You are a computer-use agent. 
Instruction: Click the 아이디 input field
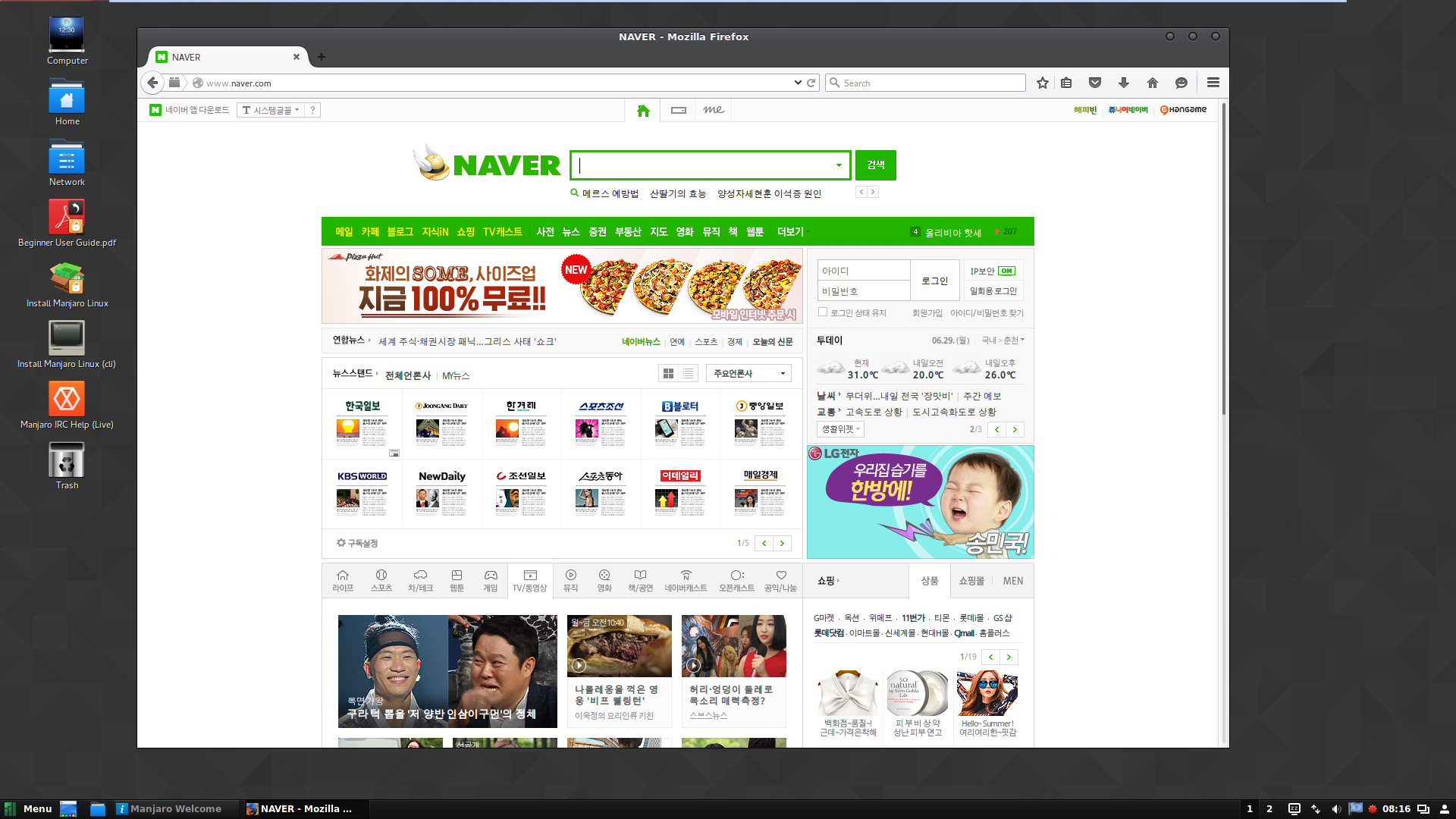click(x=864, y=271)
